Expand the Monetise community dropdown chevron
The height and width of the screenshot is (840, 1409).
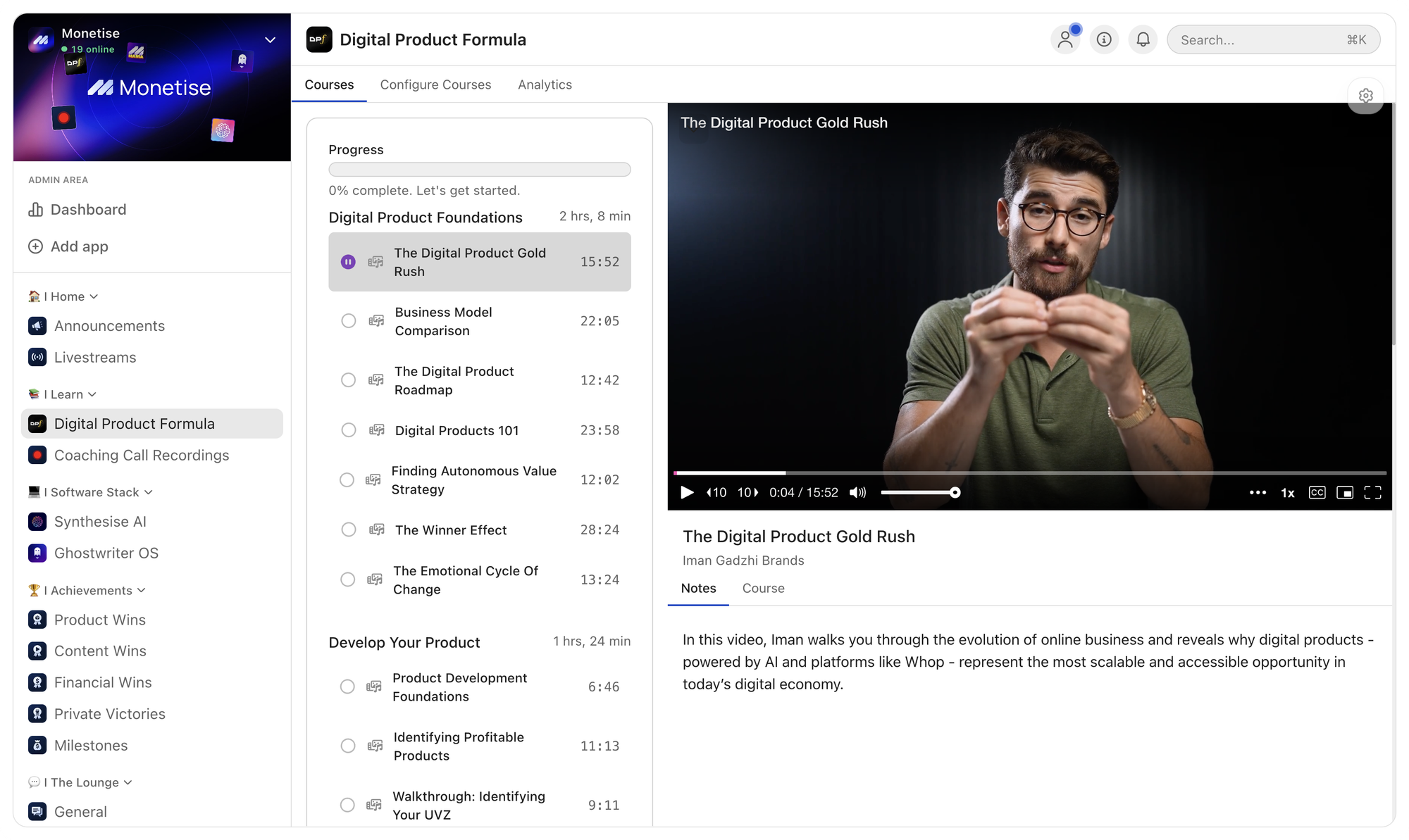[x=270, y=40]
